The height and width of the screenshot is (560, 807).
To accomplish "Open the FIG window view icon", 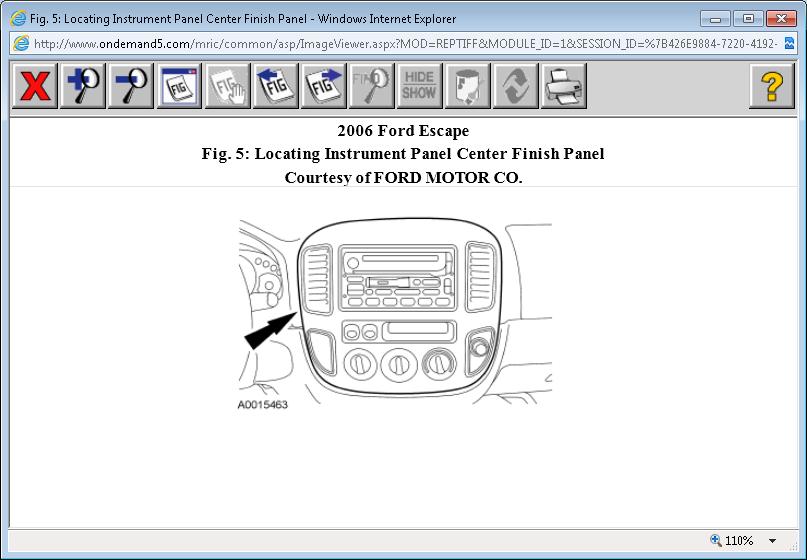I will [x=179, y=86].
